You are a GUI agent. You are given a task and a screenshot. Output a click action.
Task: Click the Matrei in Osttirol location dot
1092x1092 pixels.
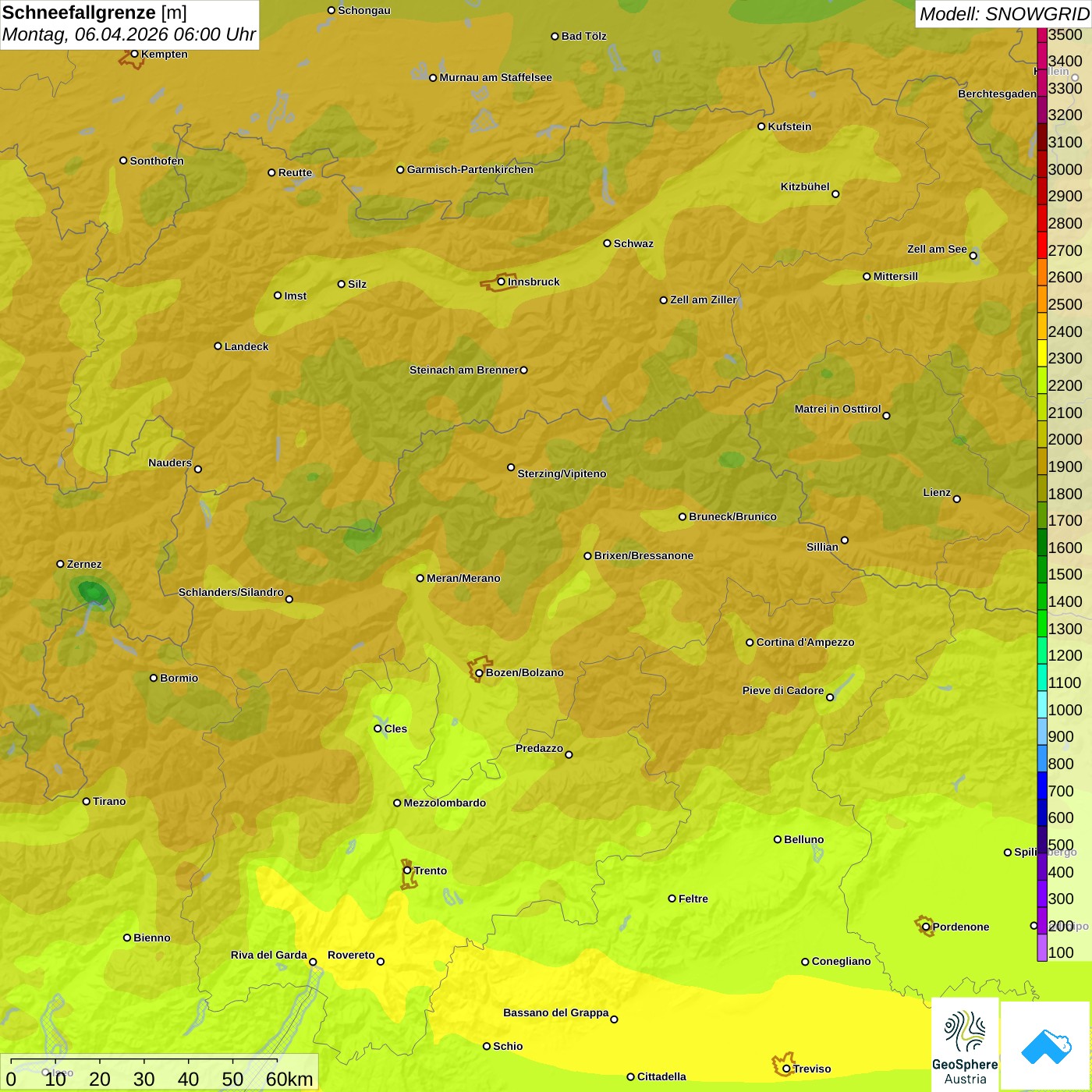tap(886, 416)
